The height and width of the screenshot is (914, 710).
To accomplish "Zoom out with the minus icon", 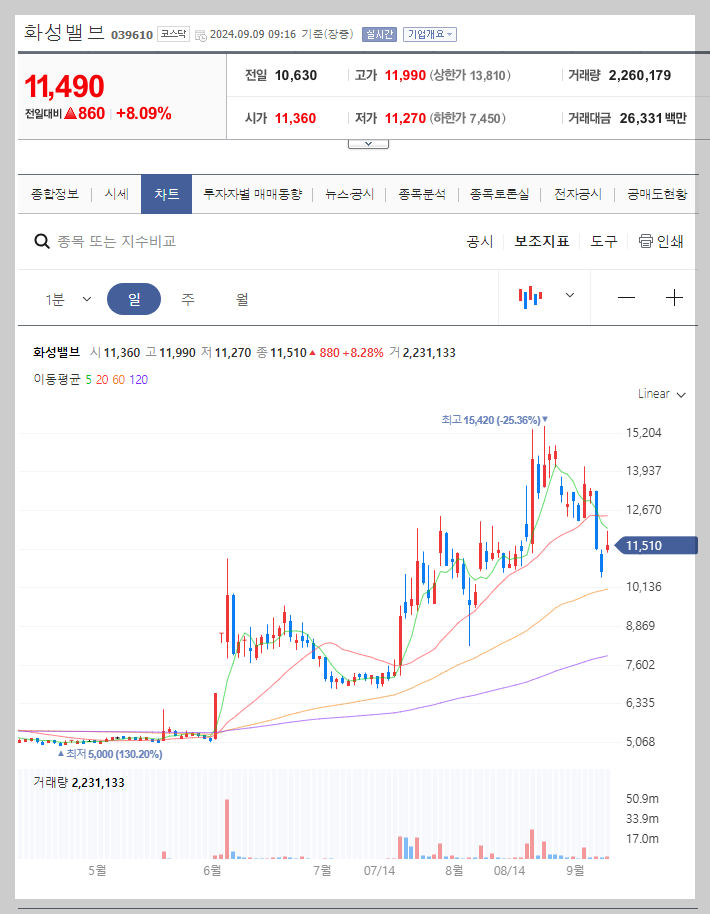I will point(628,298).
